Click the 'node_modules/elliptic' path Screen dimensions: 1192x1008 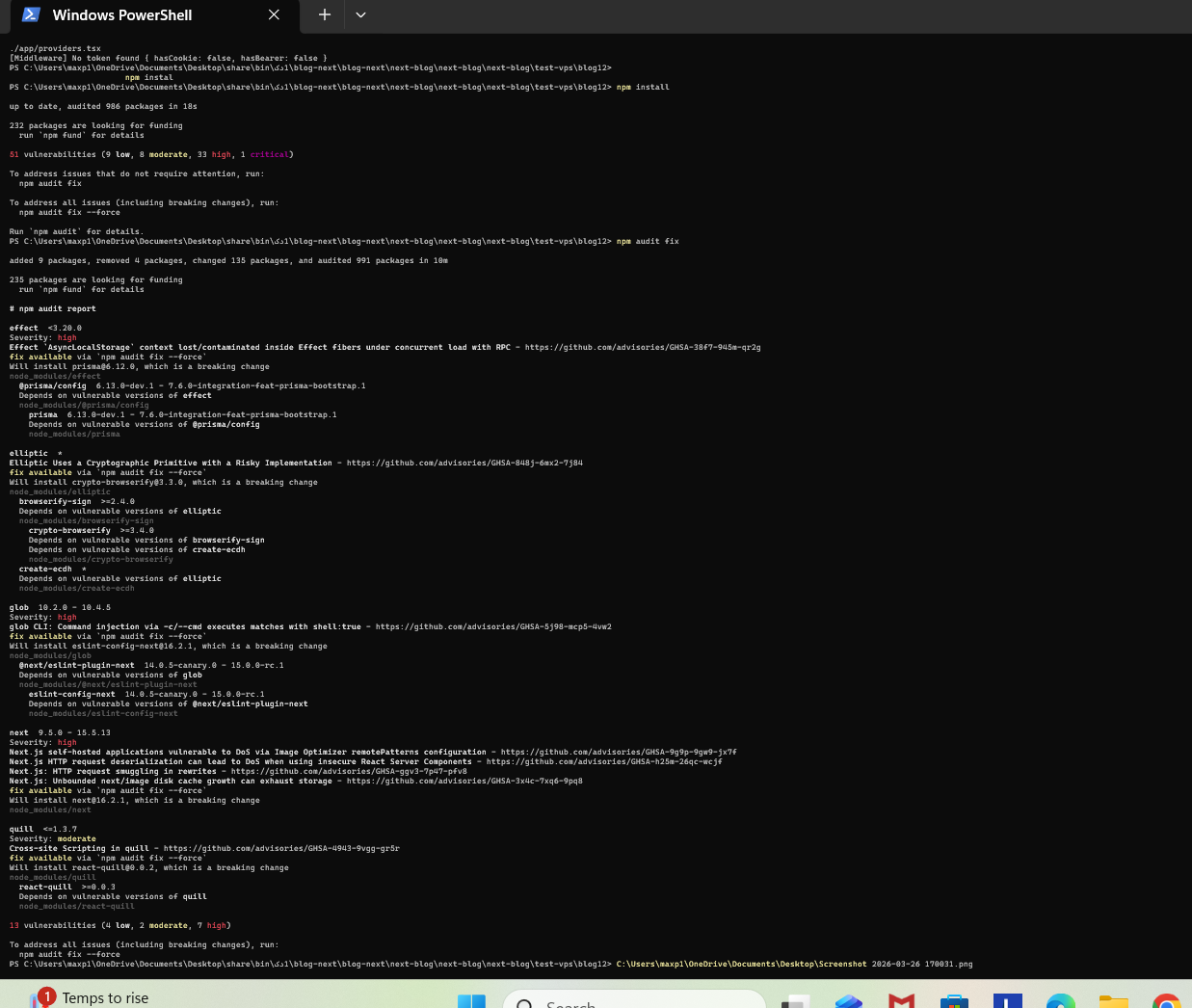pos(60,491)
